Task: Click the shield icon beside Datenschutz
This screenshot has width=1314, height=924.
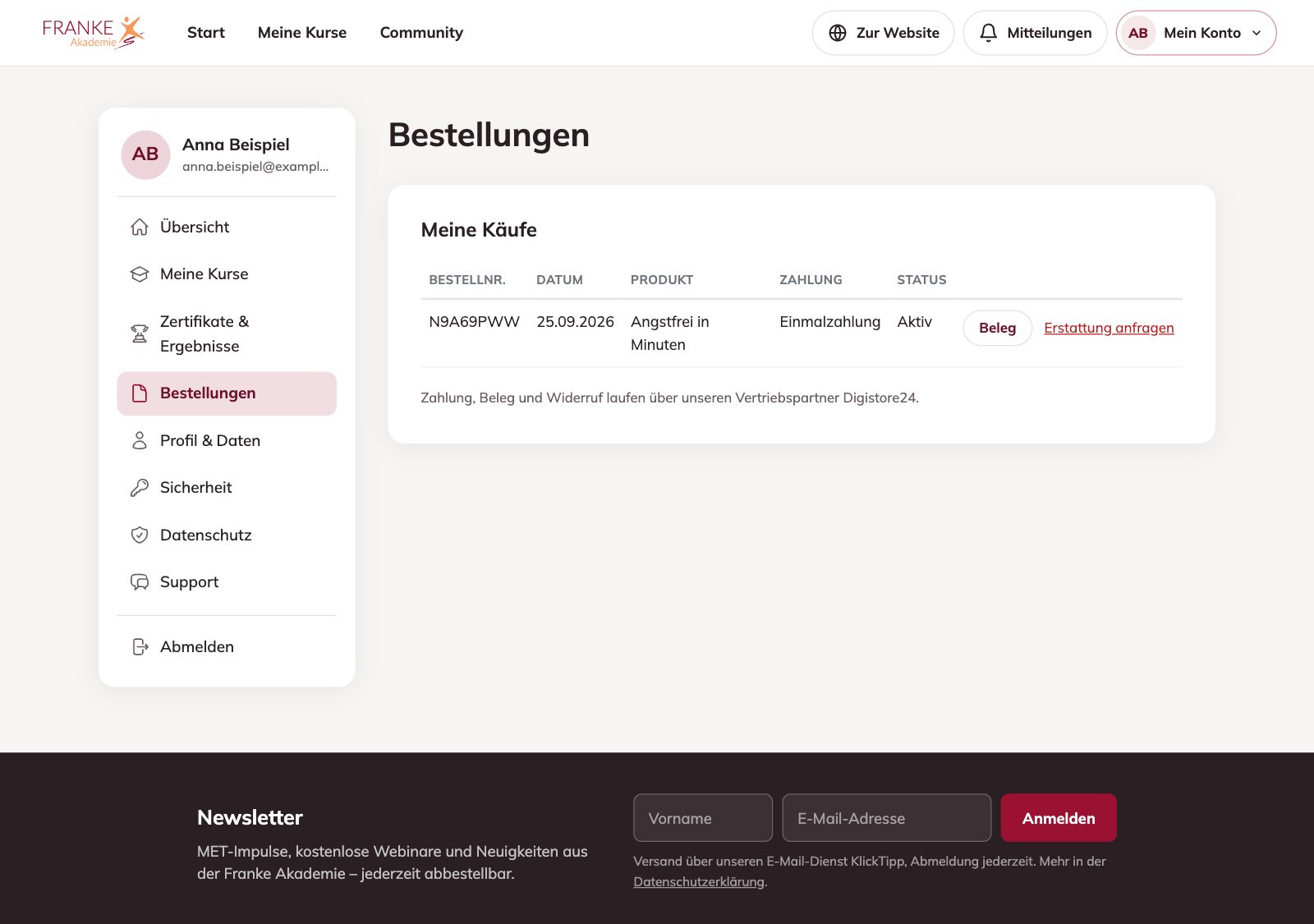Action: [140, 536]
